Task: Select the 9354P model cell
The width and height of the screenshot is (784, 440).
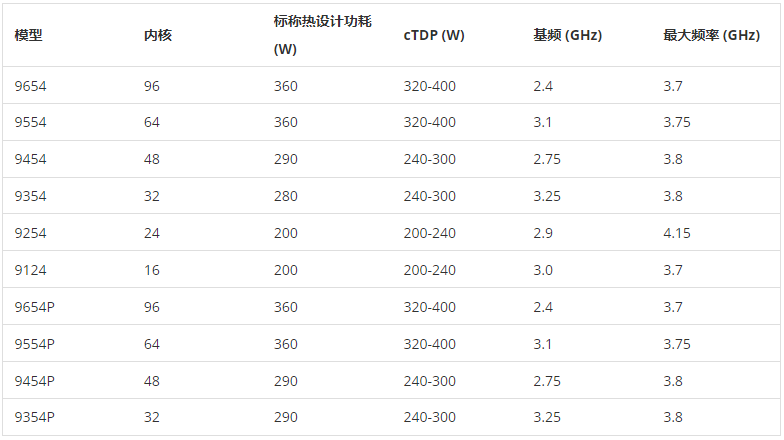Action: click(34, 417)
